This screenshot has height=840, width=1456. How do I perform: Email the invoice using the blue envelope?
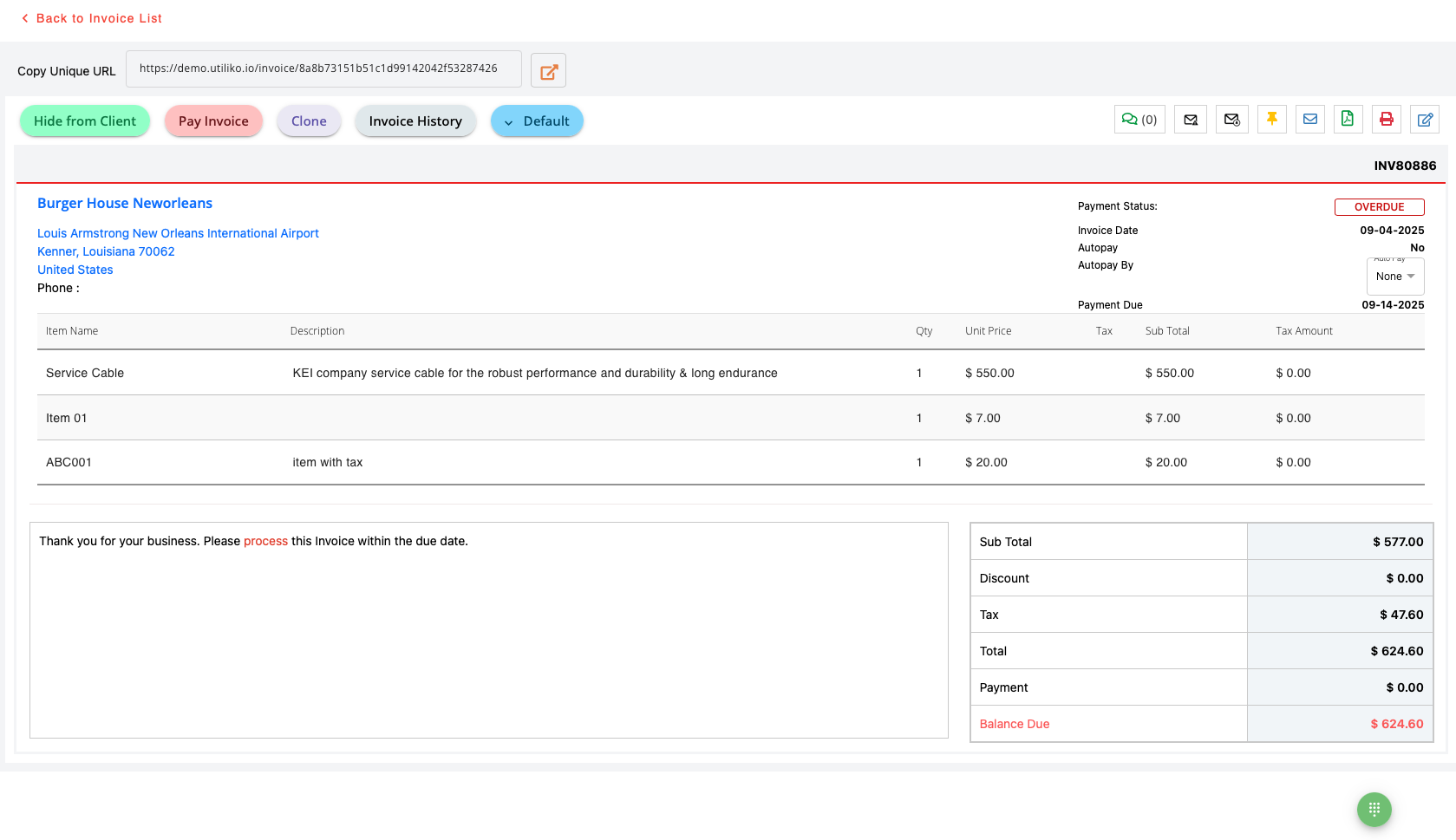(1309, 120)
